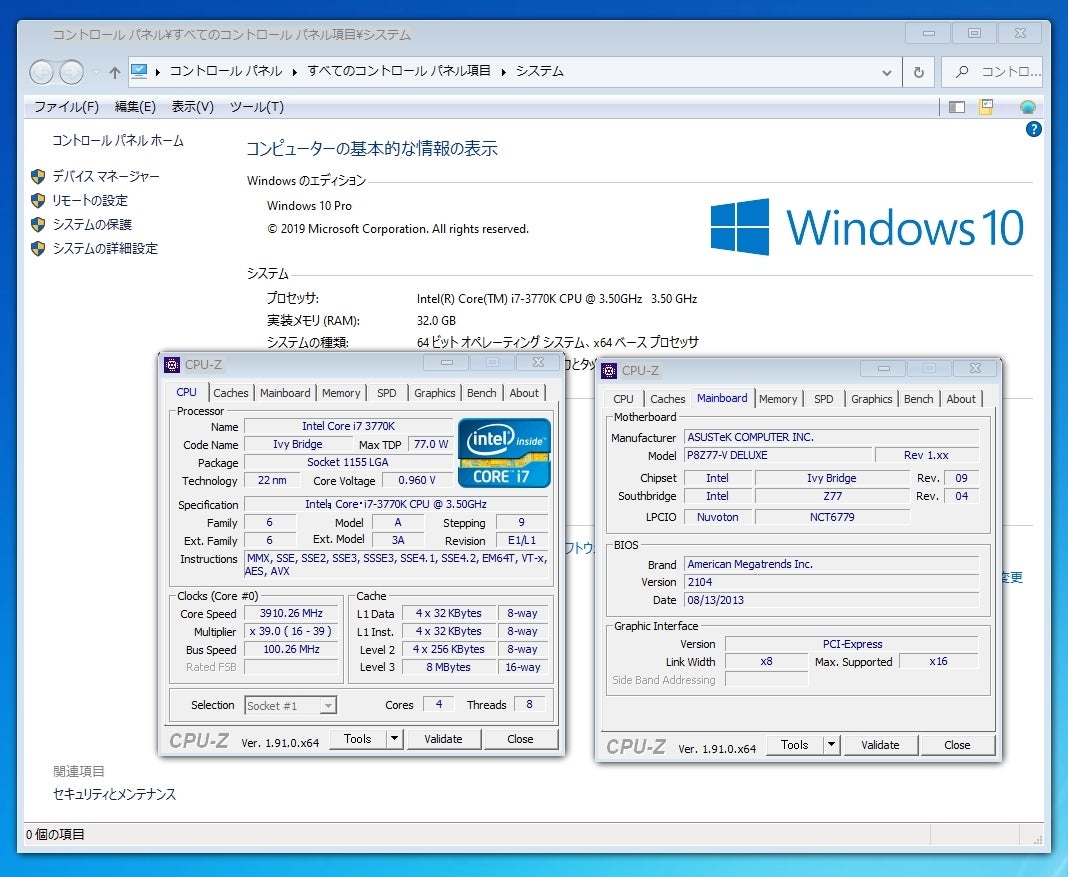Toggle the preview pane icon
Viewport: 1068px width, 877px height.
pyautogui.click(x=956, y=107)
